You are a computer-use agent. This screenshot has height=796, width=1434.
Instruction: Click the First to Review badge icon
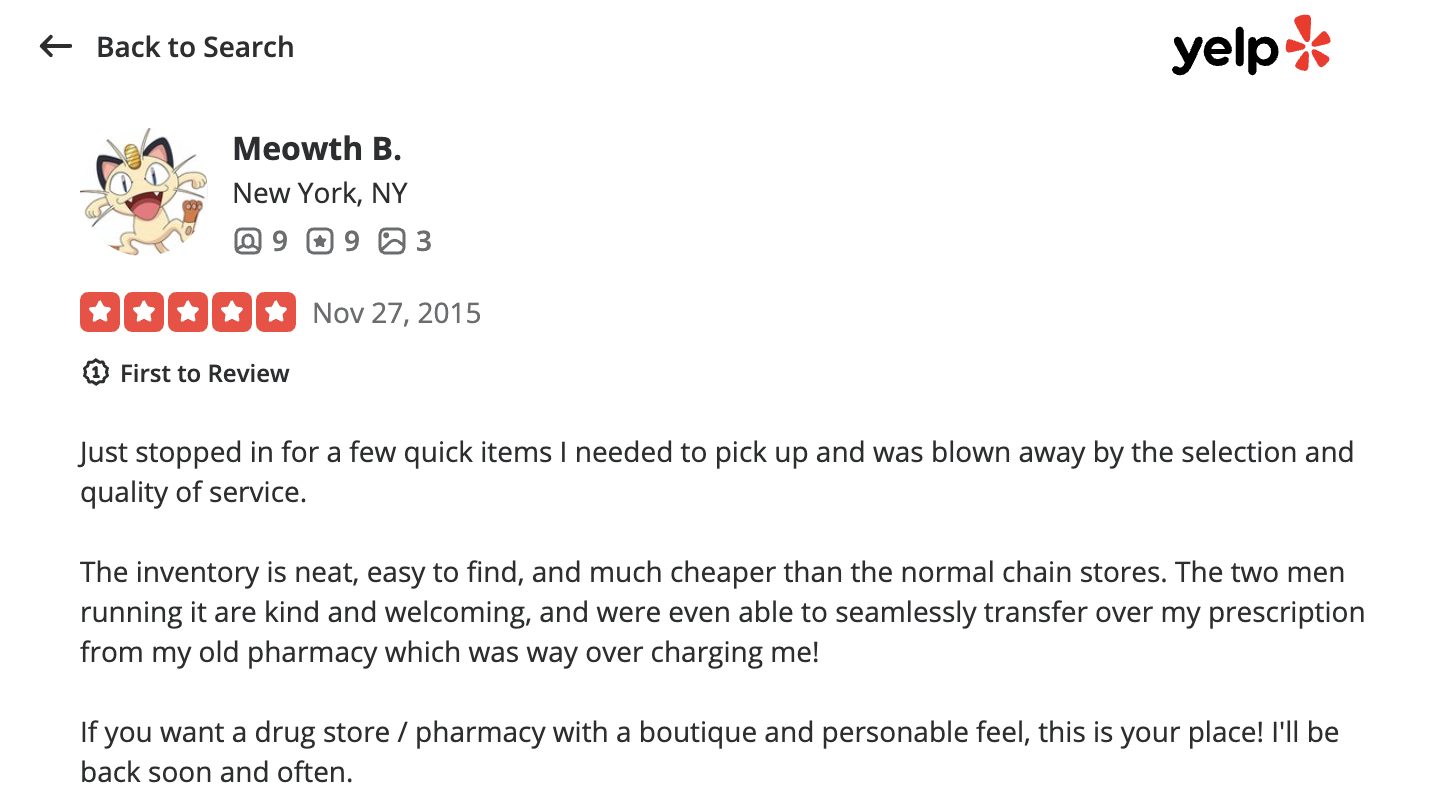pyautogui.click(x=95, y=373)
